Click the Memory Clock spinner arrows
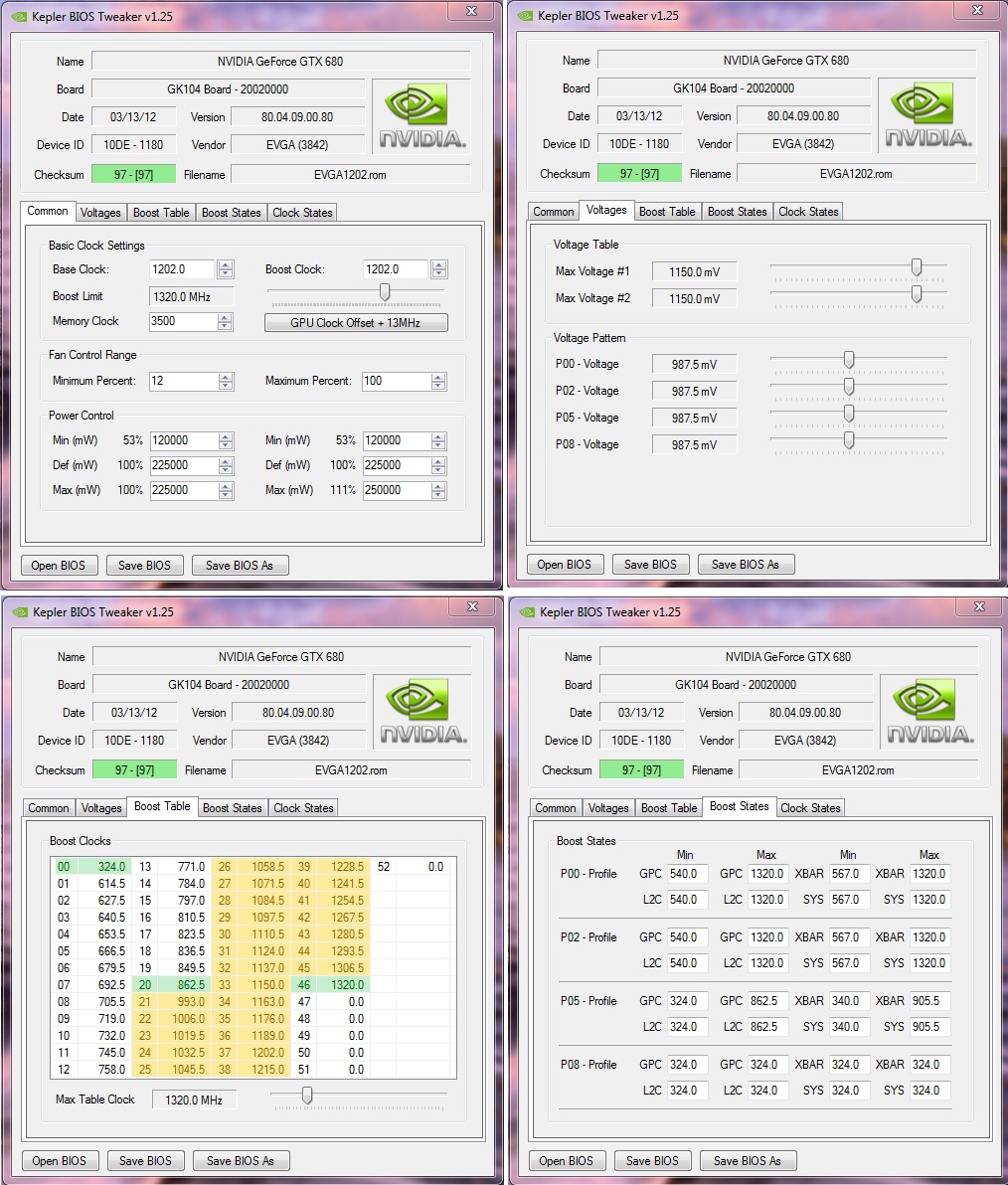 coord(226,321)
